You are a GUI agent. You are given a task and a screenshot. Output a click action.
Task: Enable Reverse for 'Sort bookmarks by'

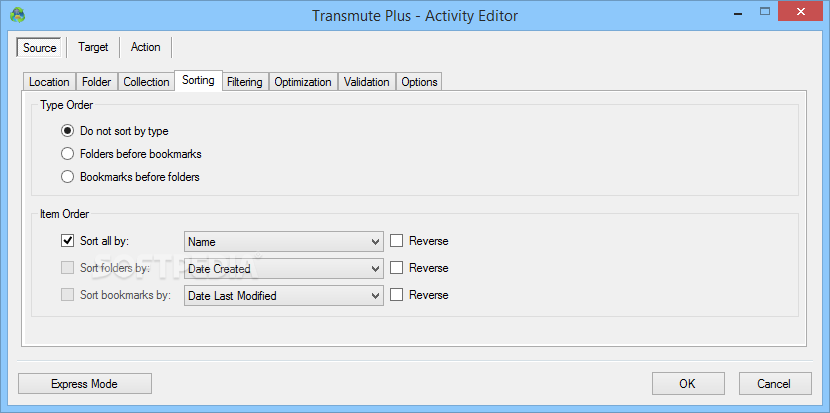(396, 295)
